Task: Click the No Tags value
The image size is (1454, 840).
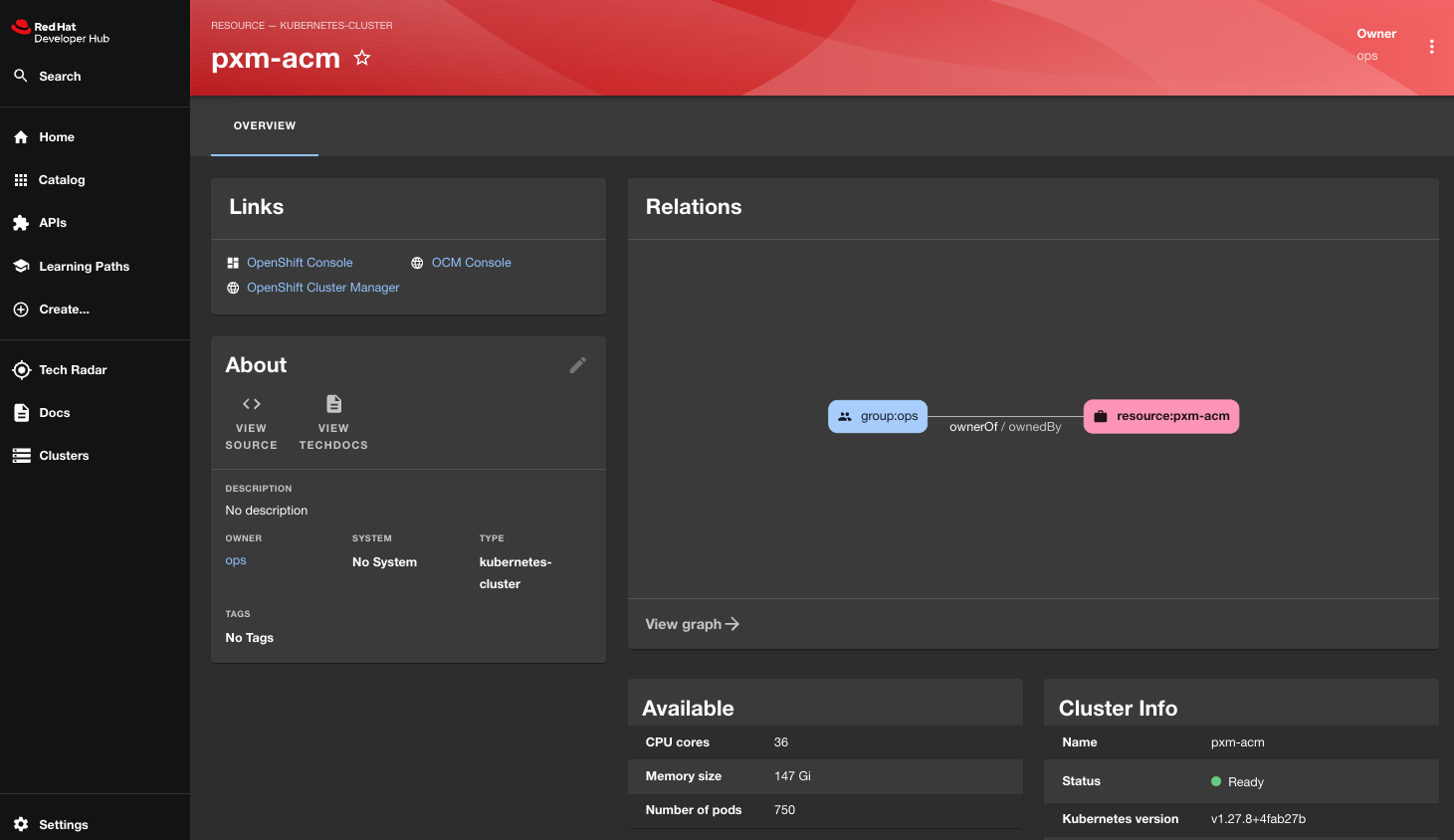Action: (249, 638)
